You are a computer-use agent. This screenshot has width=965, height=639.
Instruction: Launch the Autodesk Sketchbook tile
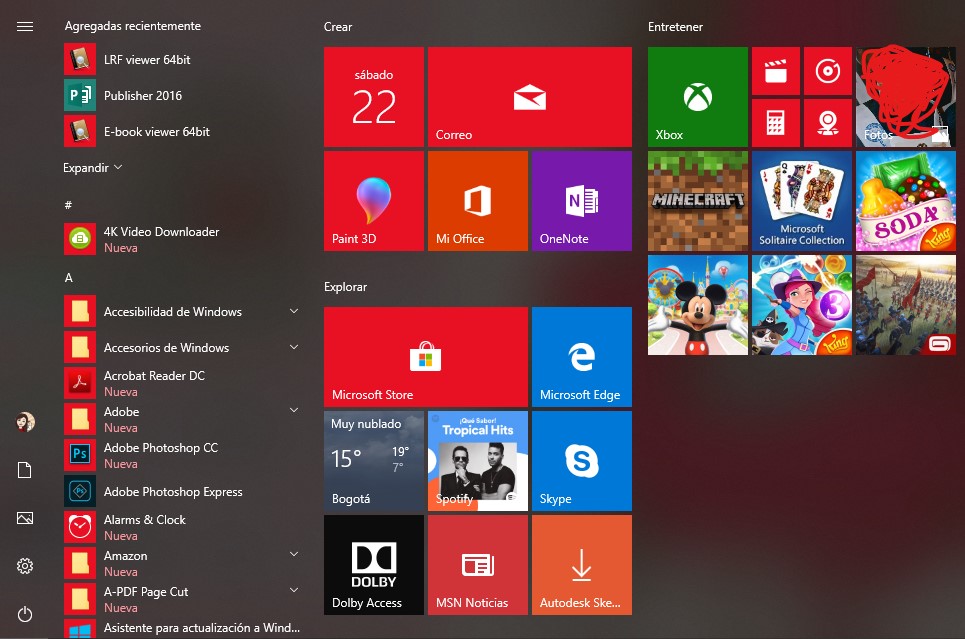(582, 565)
